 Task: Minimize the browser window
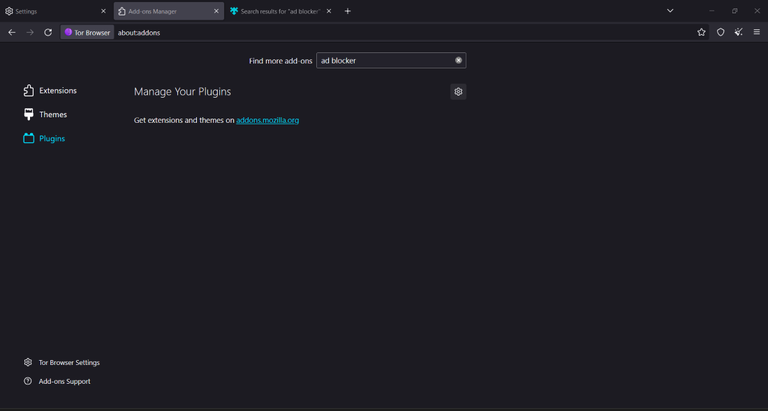click(x=712, y=11)
